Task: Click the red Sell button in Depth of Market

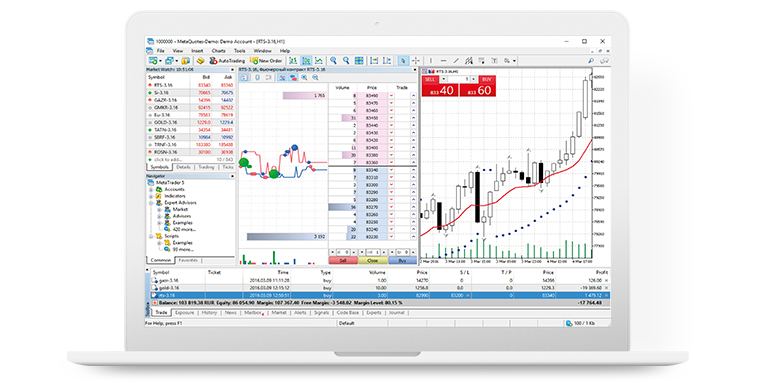Action: tap(343, 260)
